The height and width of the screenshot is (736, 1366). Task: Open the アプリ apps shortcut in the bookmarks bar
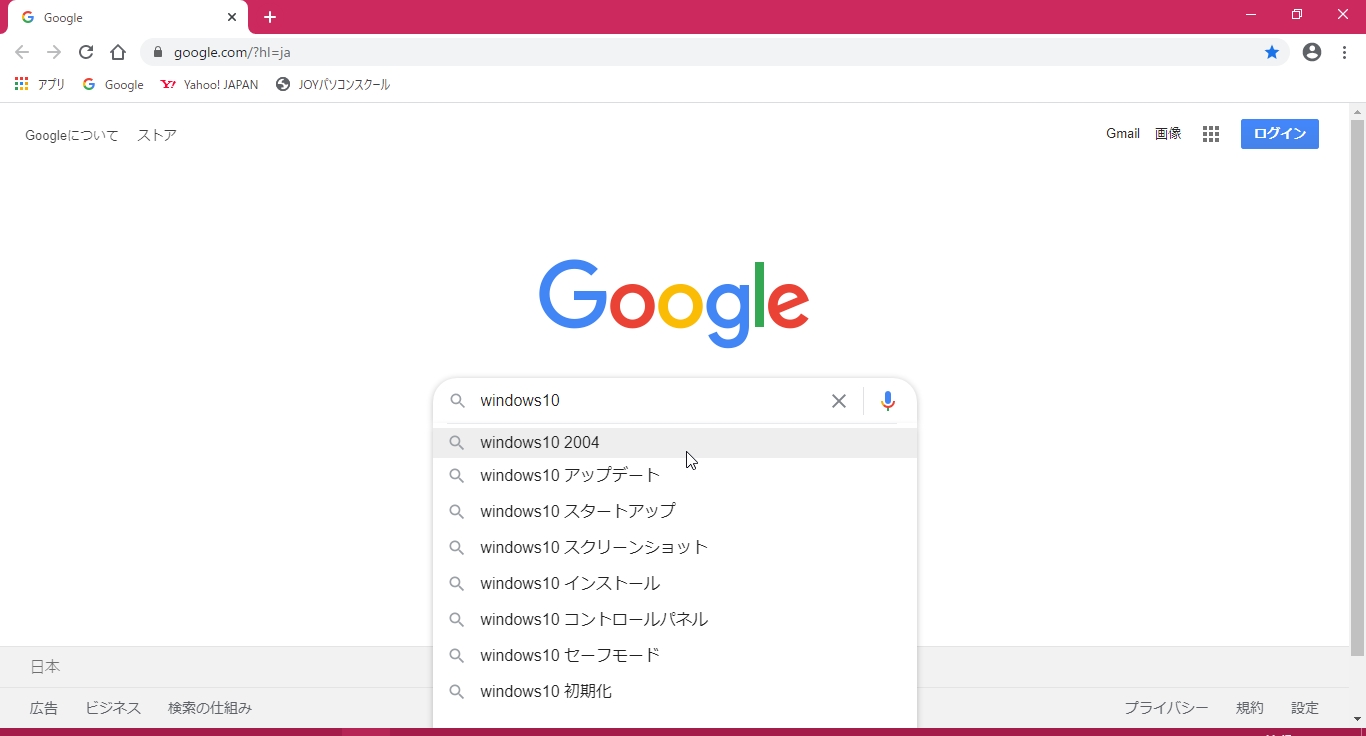40,85
